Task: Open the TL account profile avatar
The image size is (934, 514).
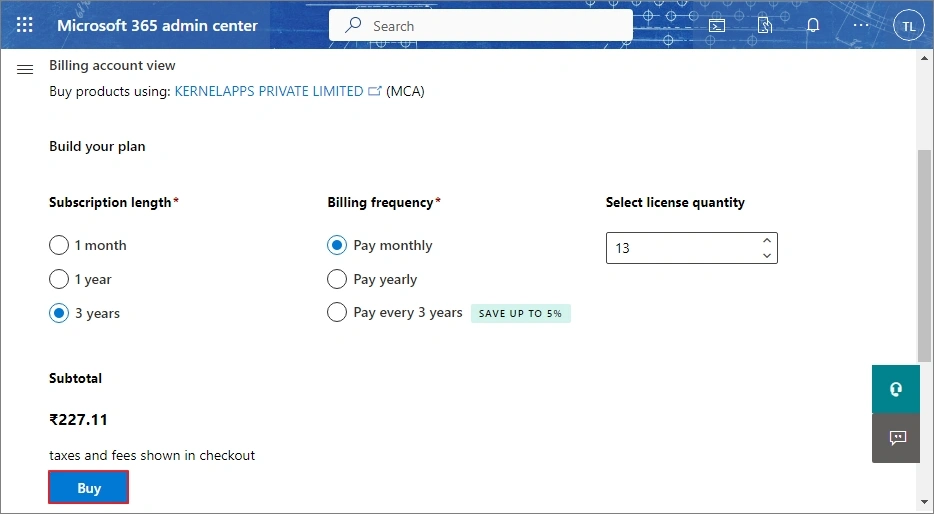Action: point(908,26)
